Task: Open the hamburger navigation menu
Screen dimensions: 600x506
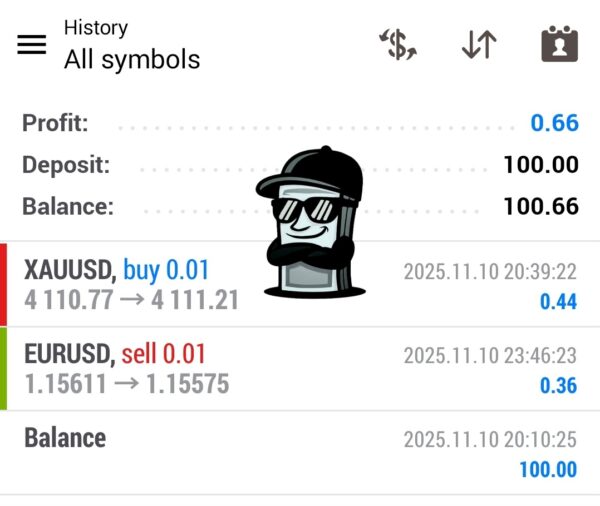Action: [32, 45]
